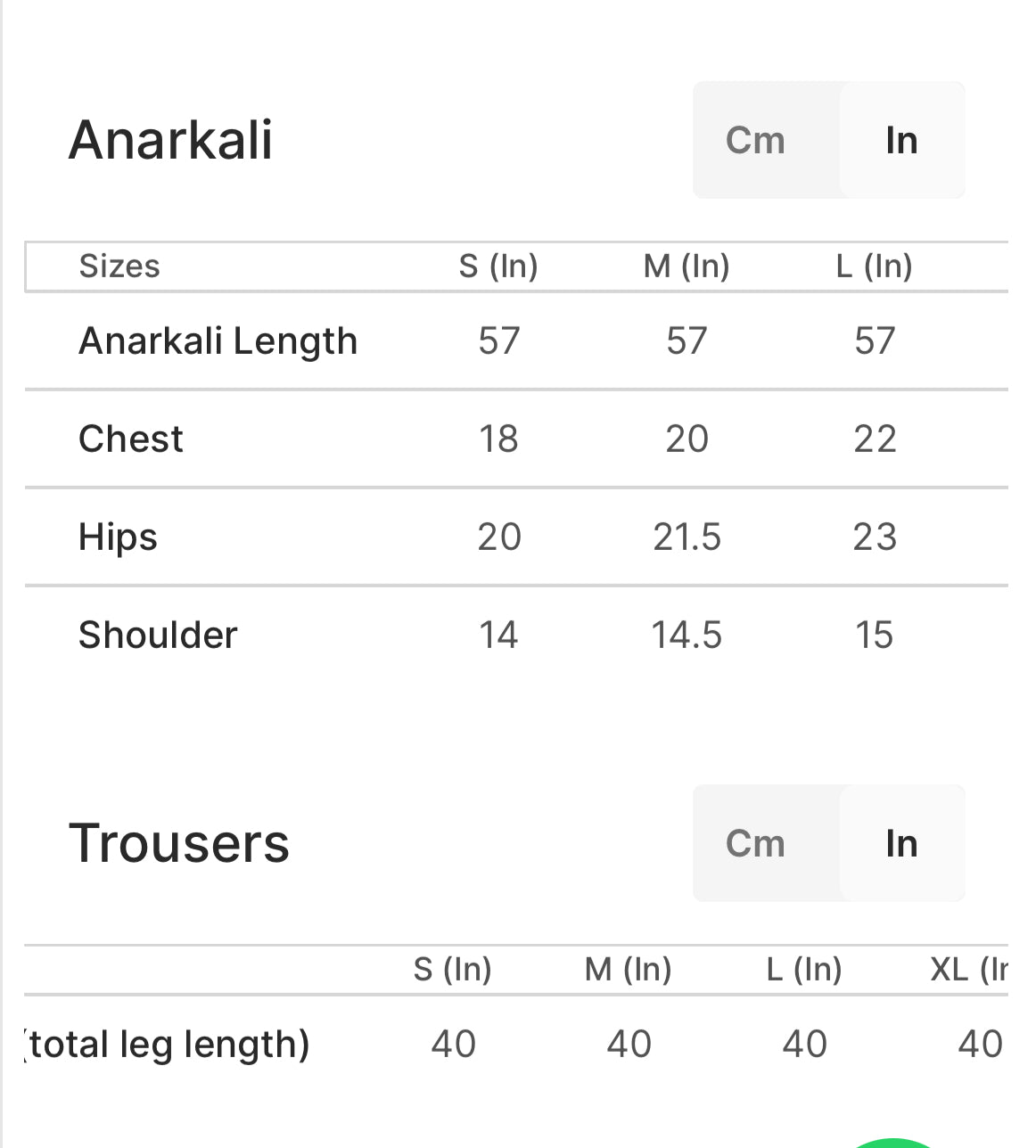The width and height of the screenshot is (1036, 1148).
Task: Click the medium Hips value 21.5
Action: pos(687,537)
